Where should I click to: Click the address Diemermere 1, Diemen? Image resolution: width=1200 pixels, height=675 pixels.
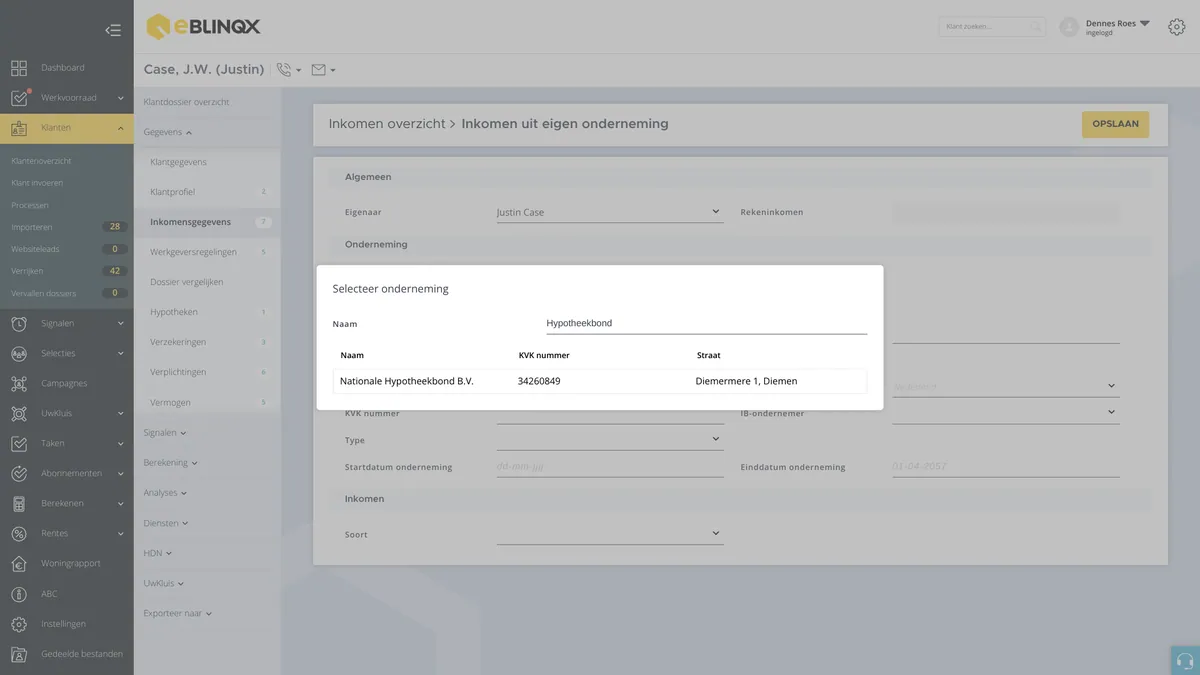746,381
